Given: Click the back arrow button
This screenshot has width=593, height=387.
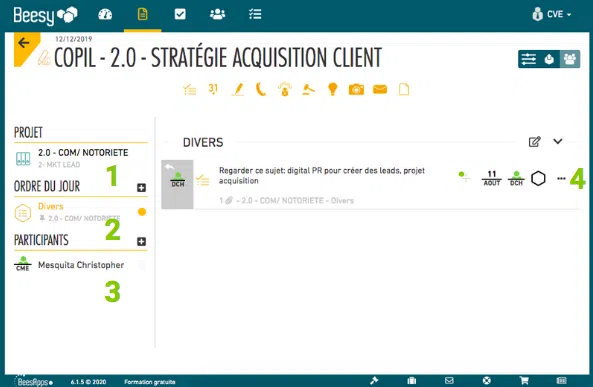Looking at the screenshot, I should [x=24, y=43].
